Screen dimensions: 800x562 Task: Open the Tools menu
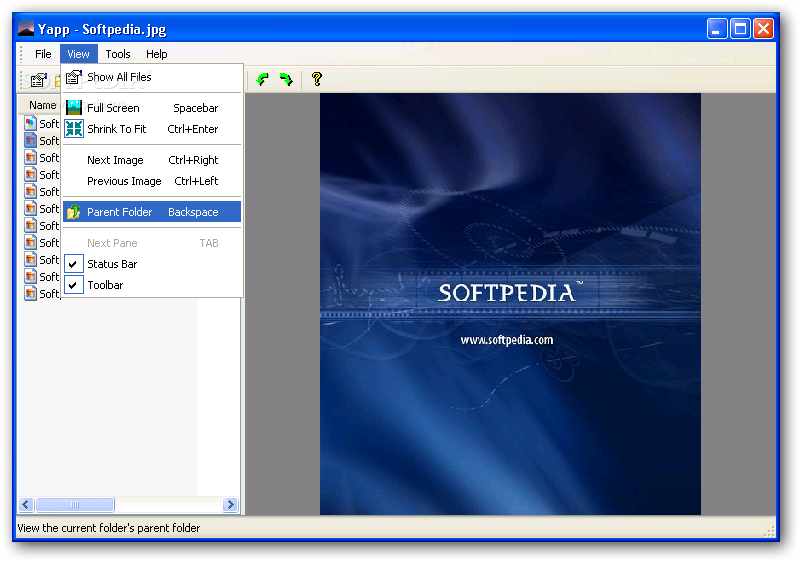click(118, 54)
